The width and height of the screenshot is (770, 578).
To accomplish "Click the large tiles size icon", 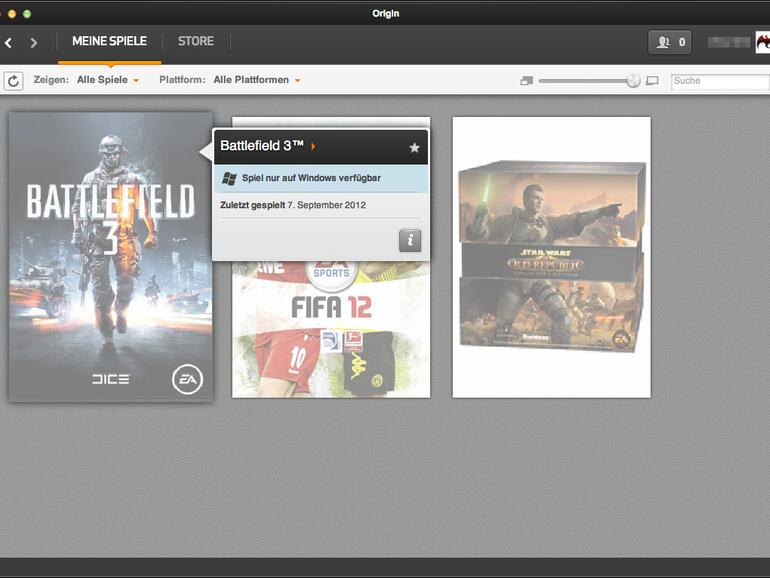I will point(652,81).
